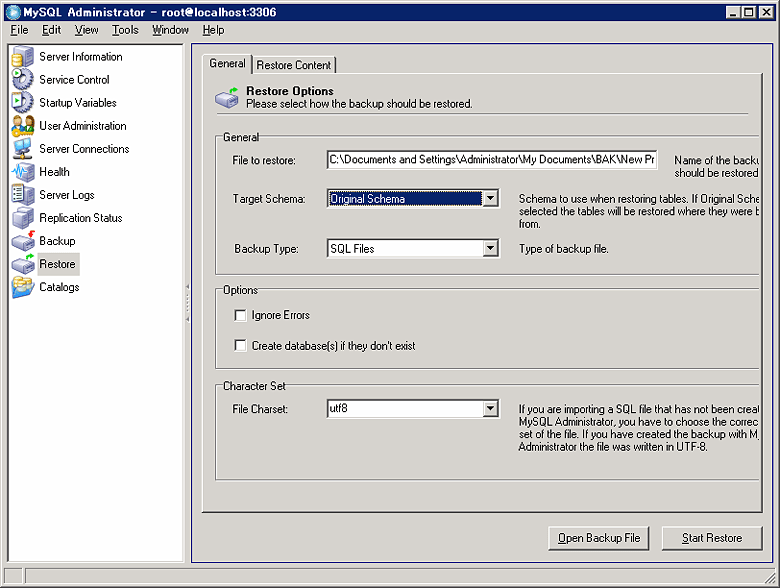Viewport: 780px width, 588px height.
Task: Click the Backup drive icon
Action: click(22, 241)
